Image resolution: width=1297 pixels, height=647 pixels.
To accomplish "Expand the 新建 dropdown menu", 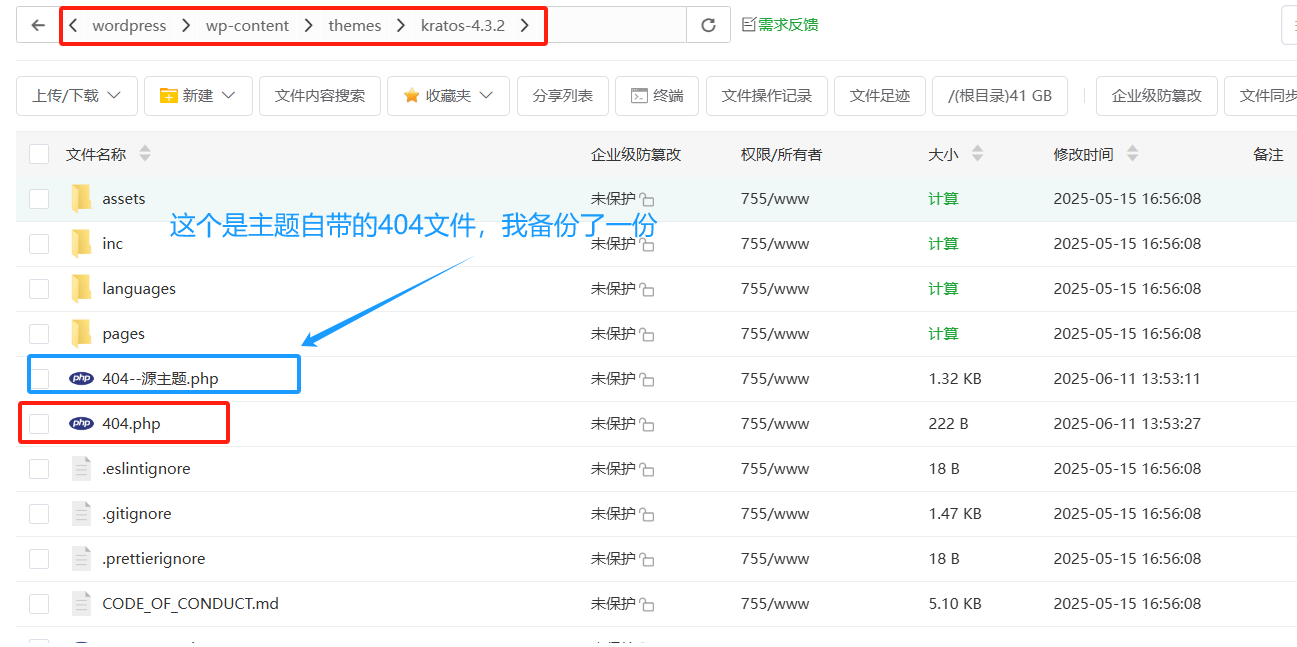I will (x=198, y=96).
